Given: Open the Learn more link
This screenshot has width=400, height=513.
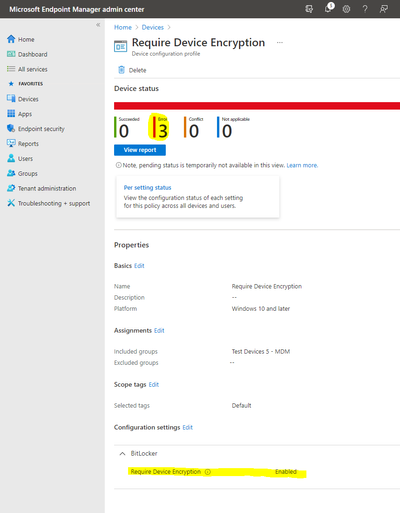Looking at the screenshot, I should tap(302, 165).
